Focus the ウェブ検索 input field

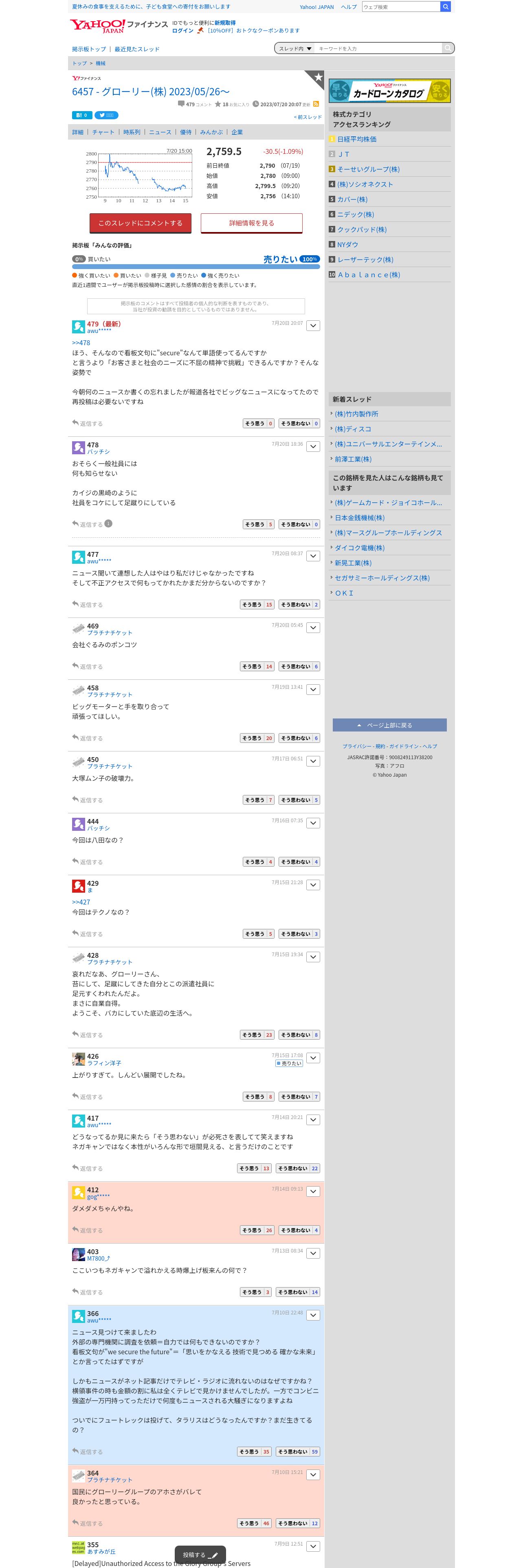point(401,7)
